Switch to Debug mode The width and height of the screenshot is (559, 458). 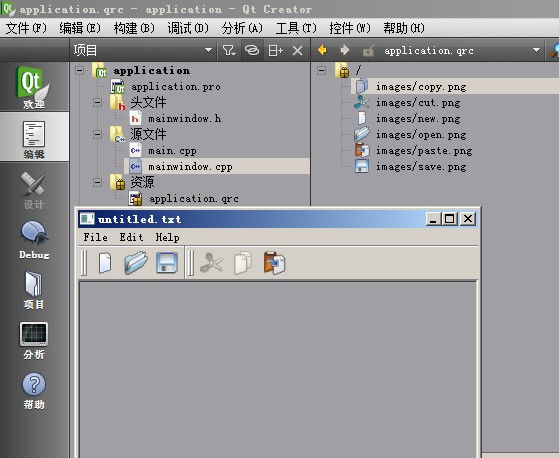[34, 240]
